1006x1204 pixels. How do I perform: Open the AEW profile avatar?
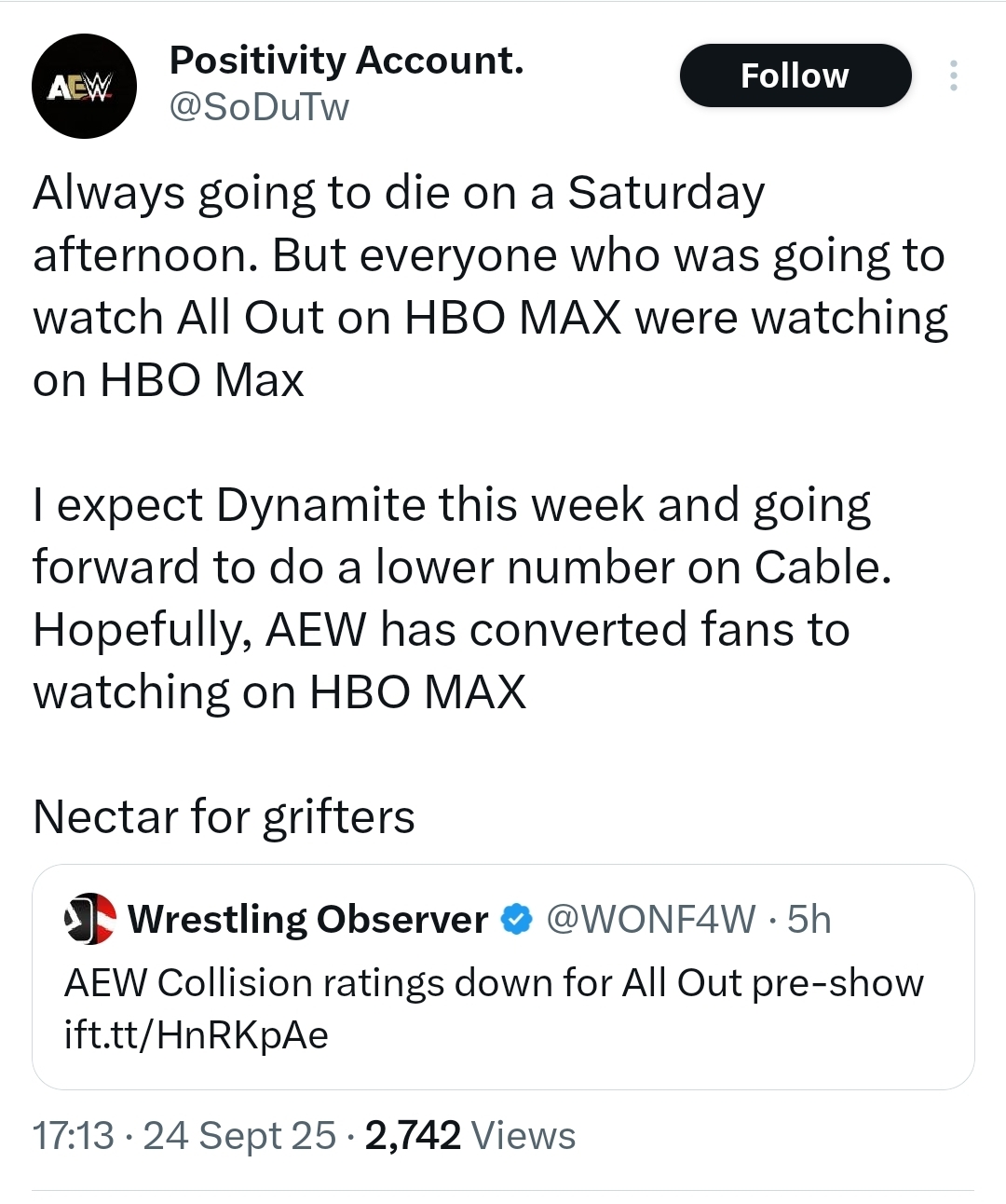(x=84, y=87)
